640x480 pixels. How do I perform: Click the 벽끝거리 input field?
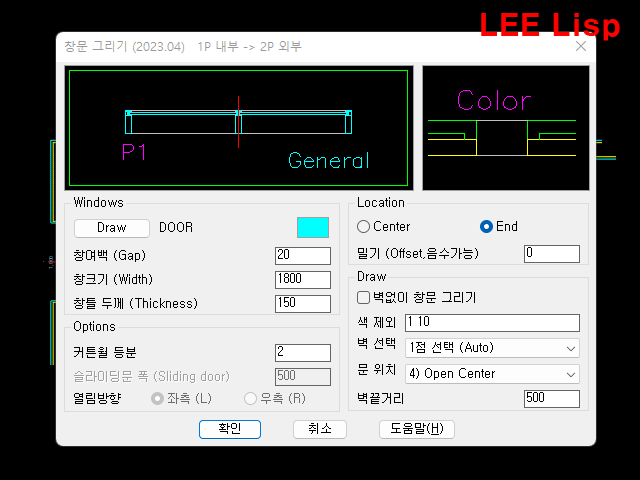point(552,399)
